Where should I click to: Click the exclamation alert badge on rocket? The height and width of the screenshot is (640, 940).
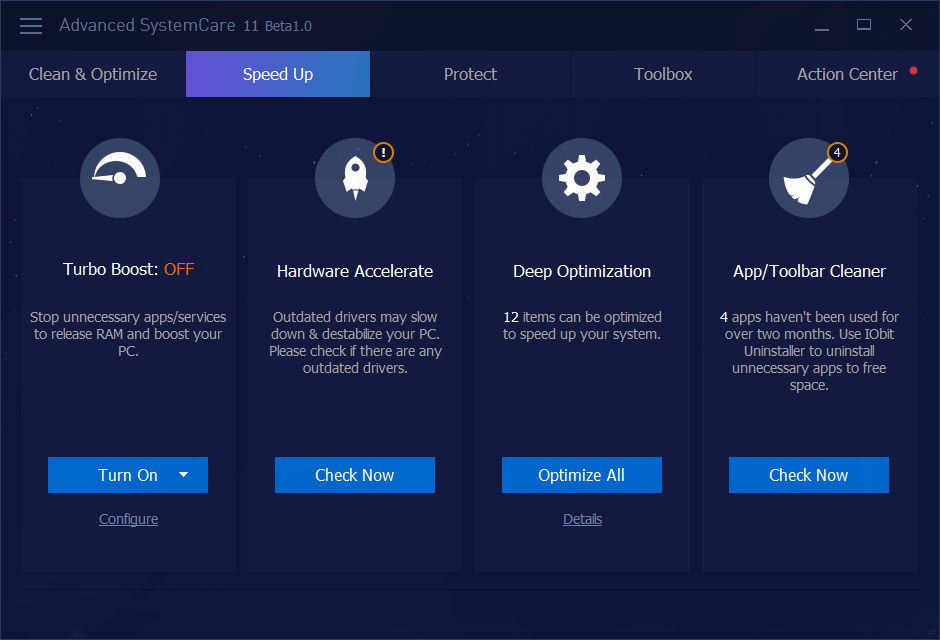tap(383, 152)
